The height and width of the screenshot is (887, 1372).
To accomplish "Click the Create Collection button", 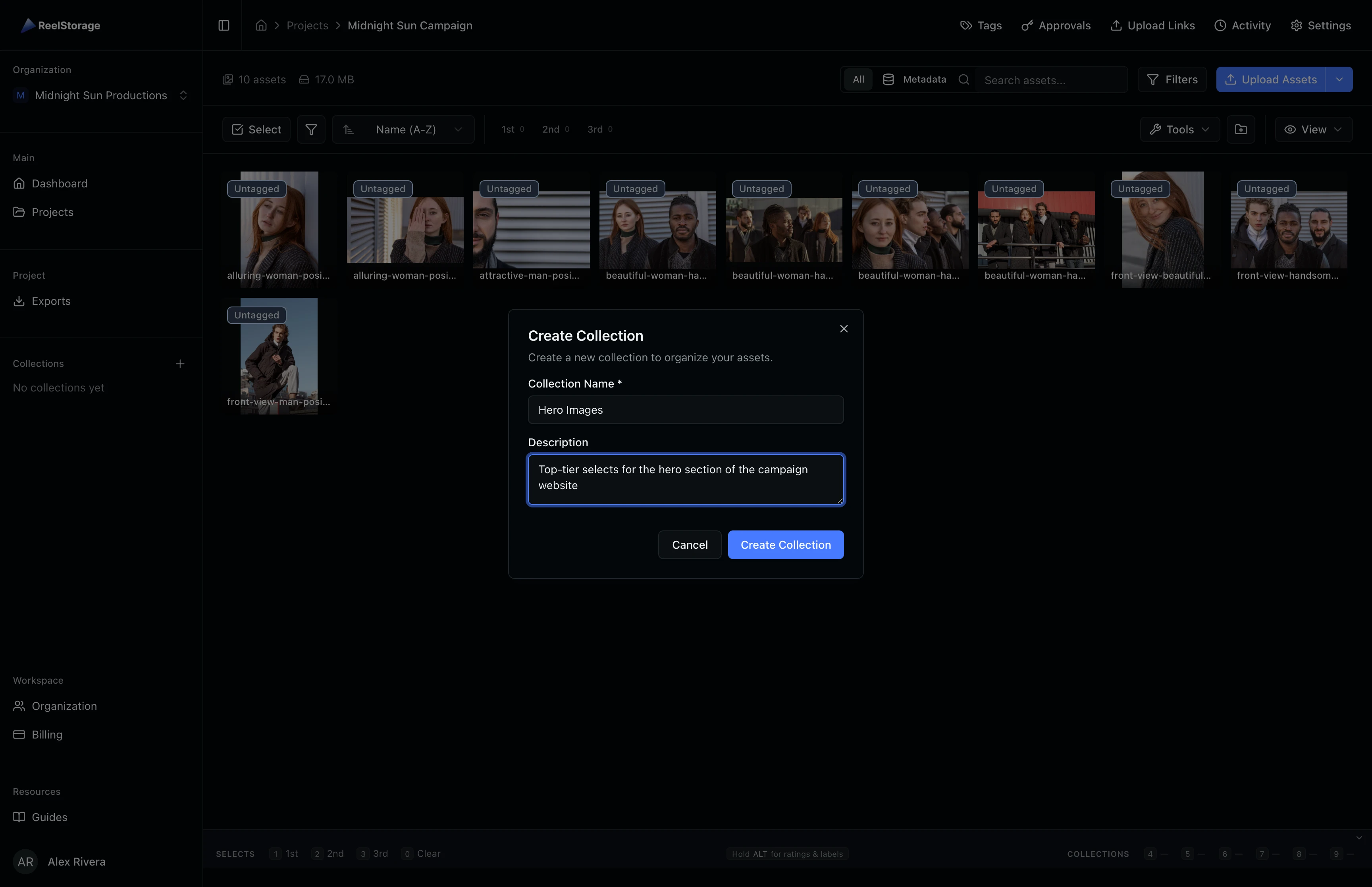I will click(x=785, y=544).
